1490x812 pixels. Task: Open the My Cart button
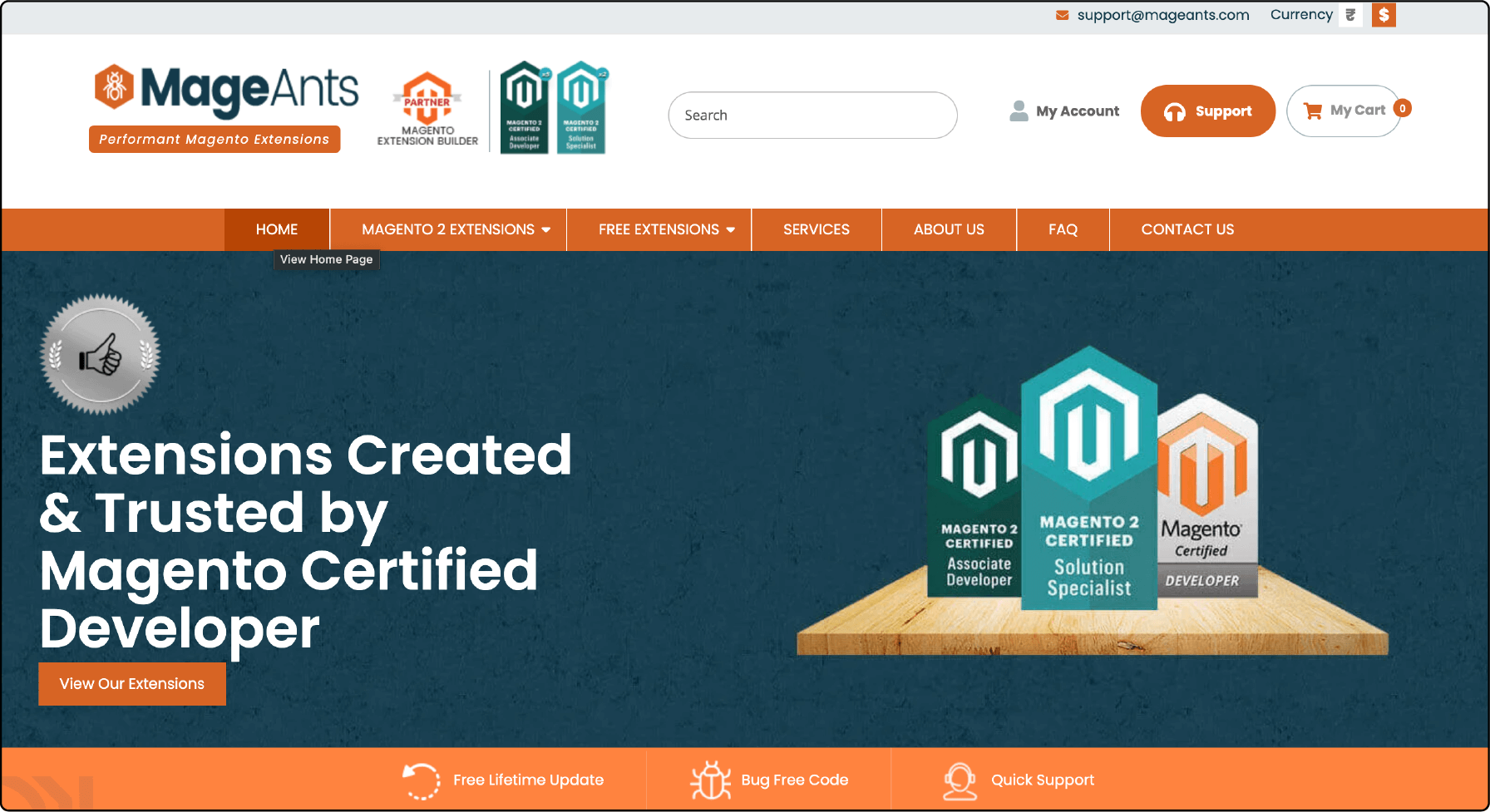click(x=1344, y=111)
